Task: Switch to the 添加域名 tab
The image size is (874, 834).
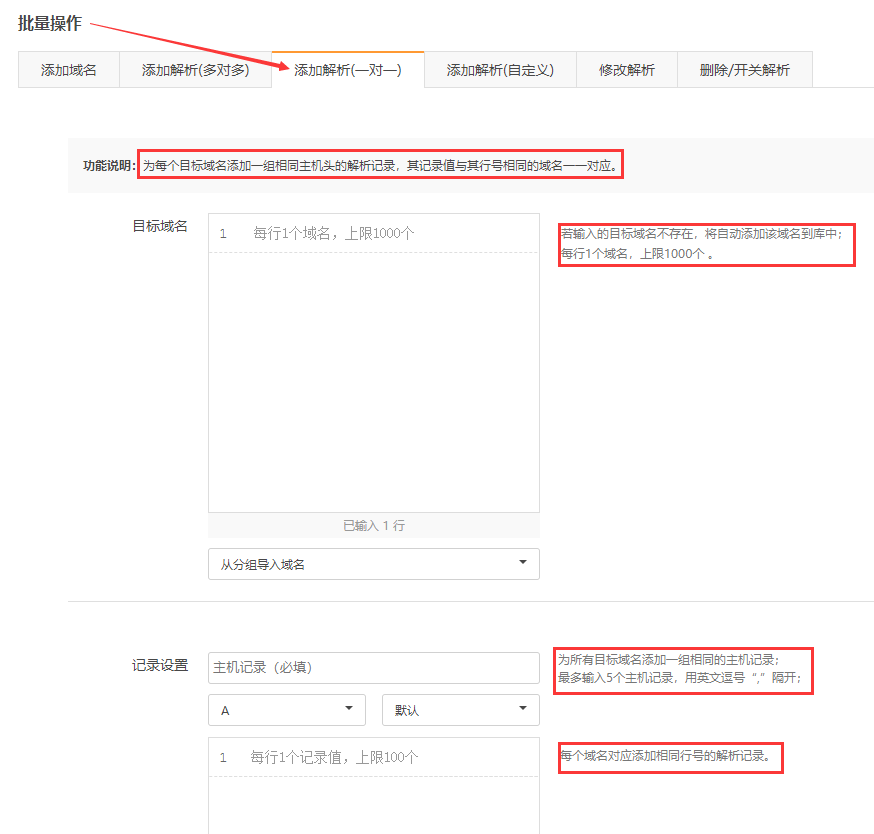Action: click(x=69, y=70)
